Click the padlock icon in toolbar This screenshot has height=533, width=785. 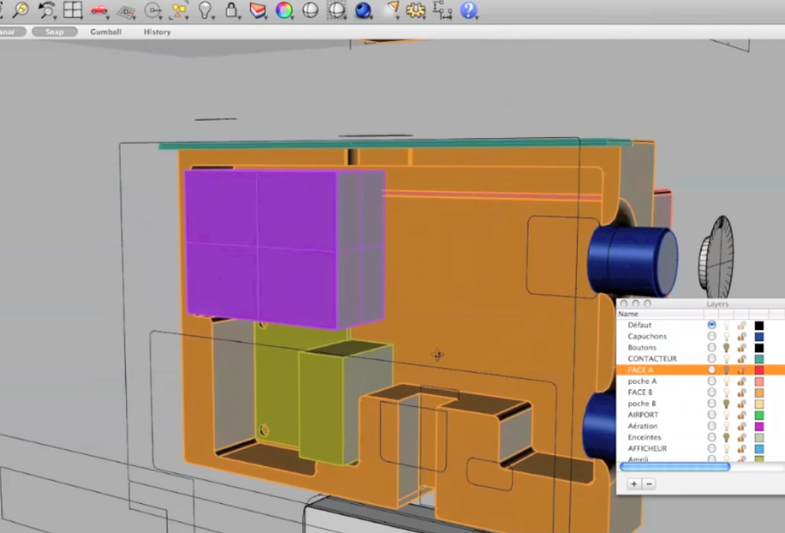(x=231, y=11)
